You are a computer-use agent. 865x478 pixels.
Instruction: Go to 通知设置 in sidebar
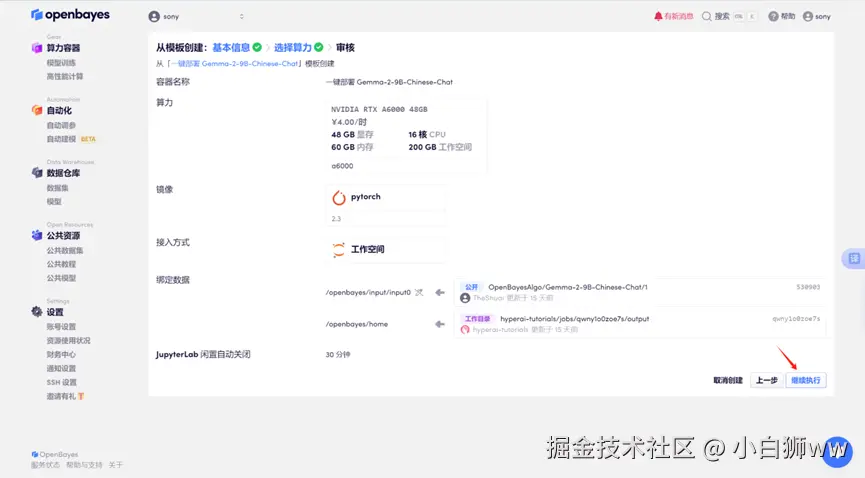point(61,368)
